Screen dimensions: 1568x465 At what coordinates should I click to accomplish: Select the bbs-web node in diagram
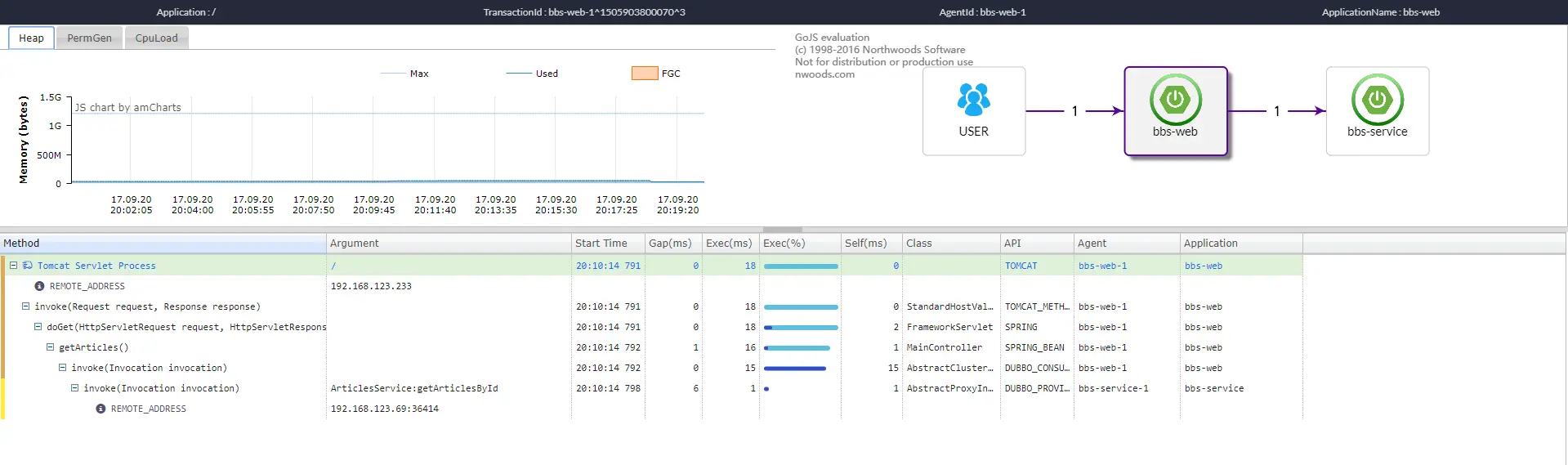1176,111
